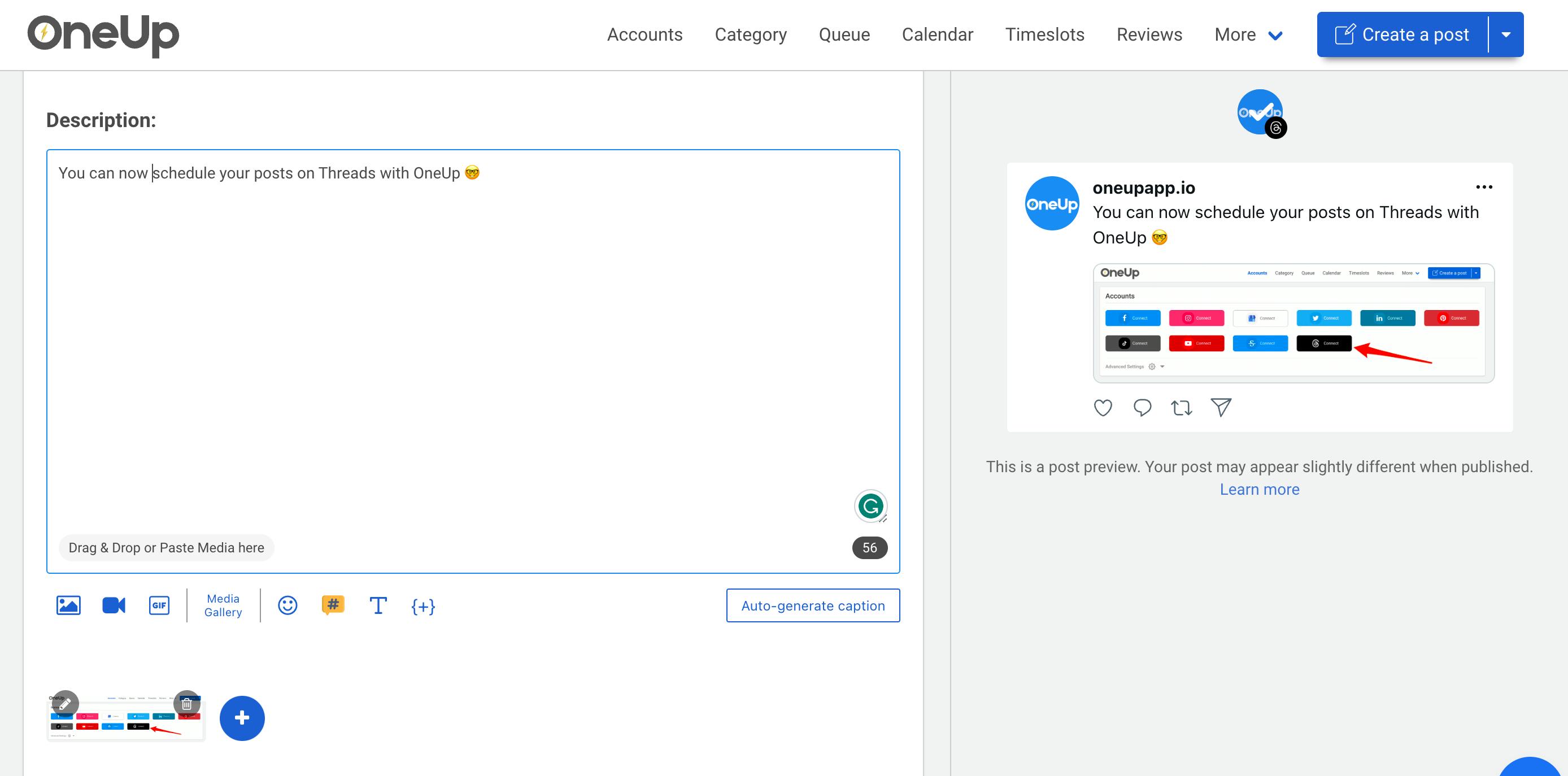The height and width of the screenshot is (776, 1568).
Task: Open the Queue page
Action: pos(844,34)
